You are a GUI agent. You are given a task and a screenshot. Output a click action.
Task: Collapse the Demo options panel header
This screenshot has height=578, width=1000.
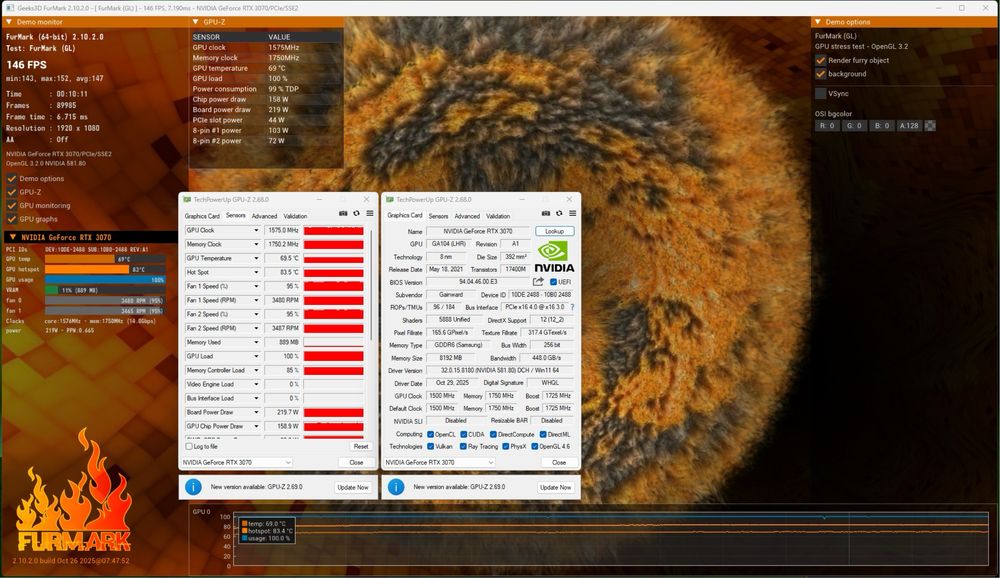[x=818, y=22]
